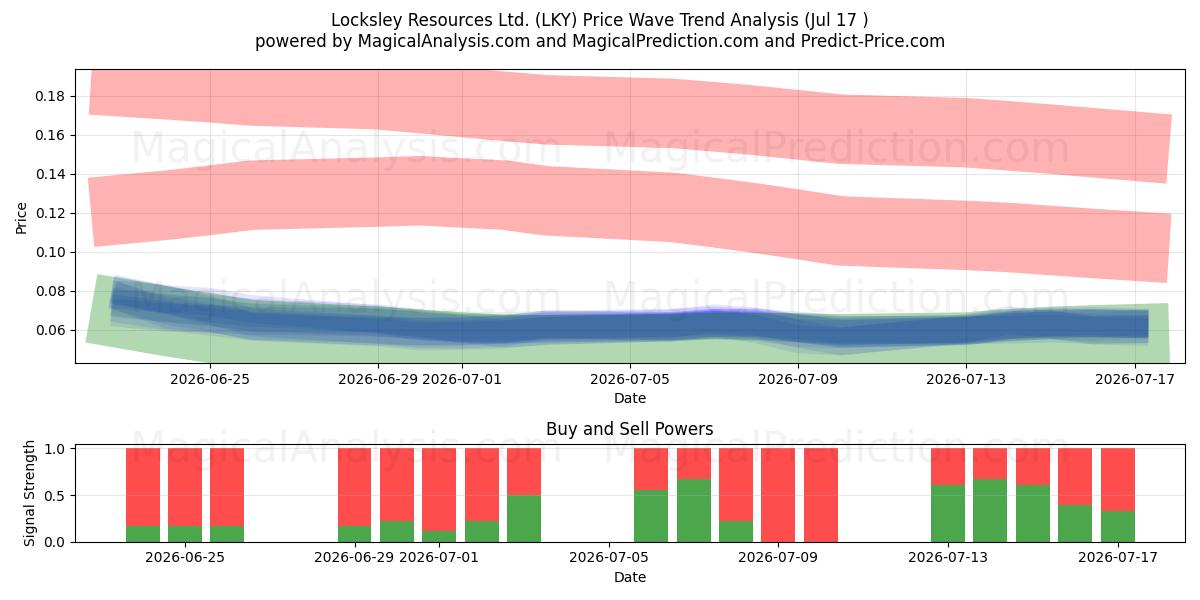Click the signal bar above the 2026-07-17 tick
The height and width of the screenshot is (600, 1200).
click(1117, 495)
